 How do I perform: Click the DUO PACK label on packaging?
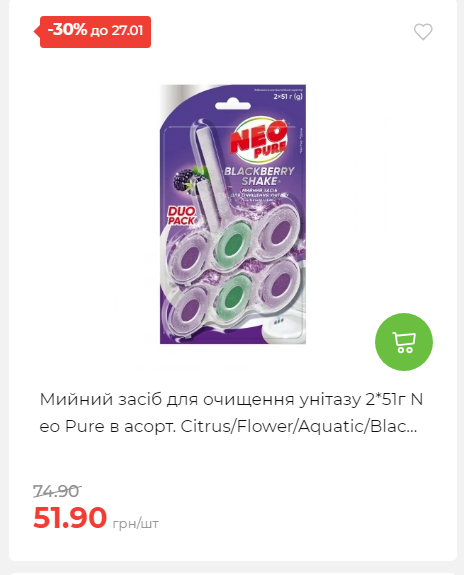click(181, 216)
